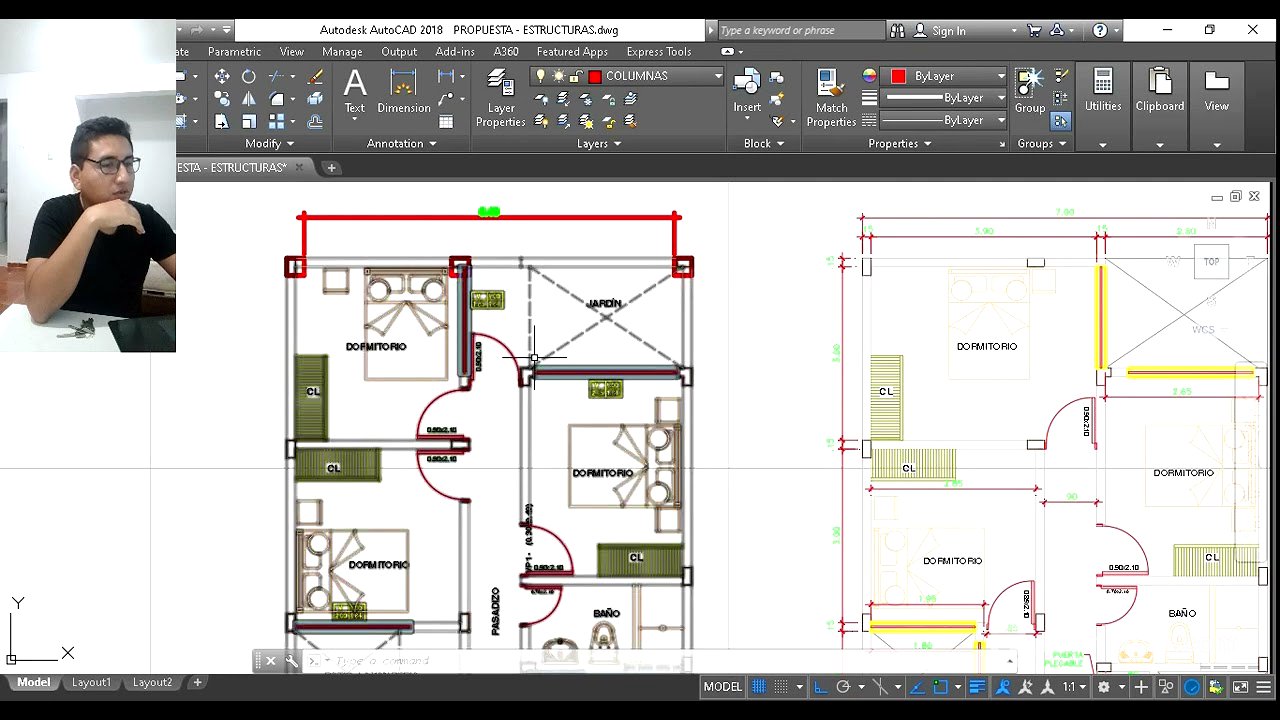
Task: Open the Manage ribbon tab
Action: pos(342,52)
